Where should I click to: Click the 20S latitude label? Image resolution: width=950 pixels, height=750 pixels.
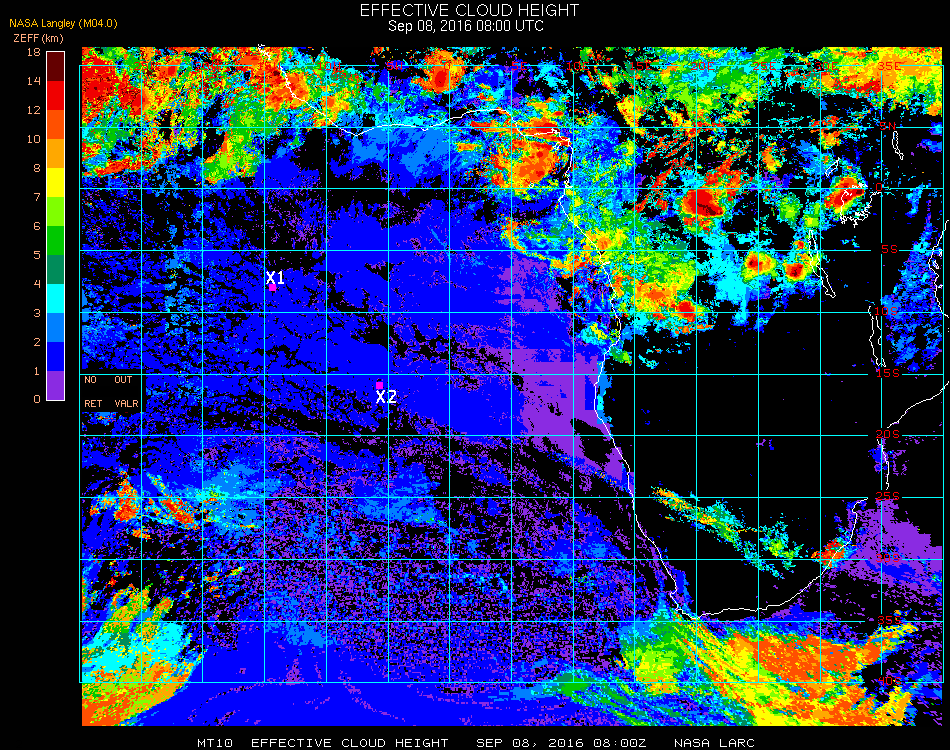coord(888,435)
